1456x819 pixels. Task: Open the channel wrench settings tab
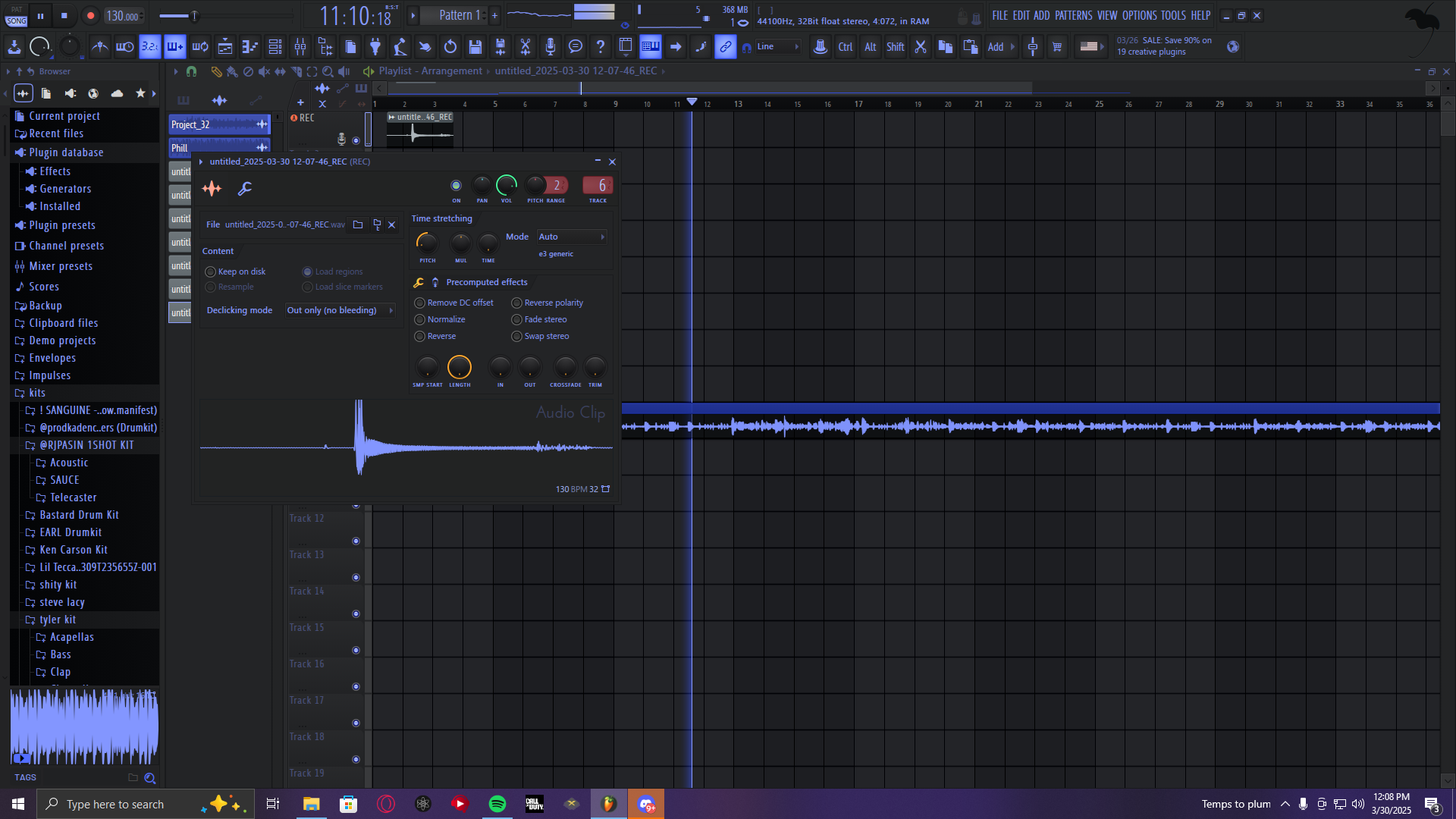pos(244,189)
